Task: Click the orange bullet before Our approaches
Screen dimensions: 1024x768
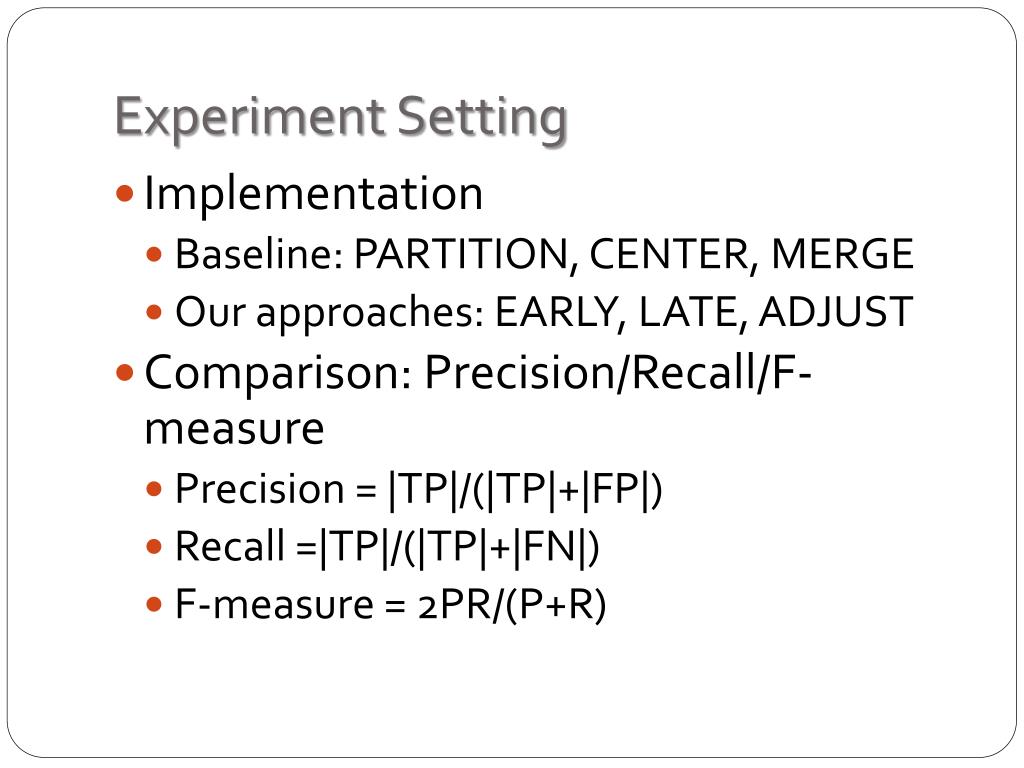Action: (154, 312)
